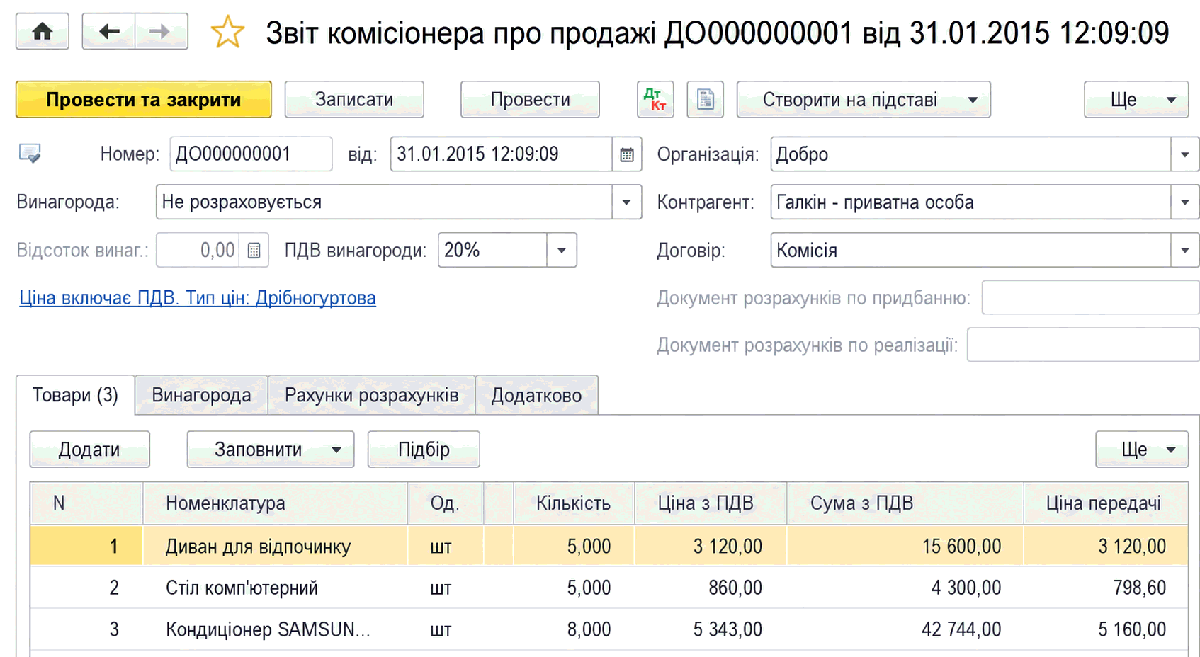This screenshot has width=1200, height=657.
Task: Click Винагорода field Не розраховується
Action: coord(385,202)
